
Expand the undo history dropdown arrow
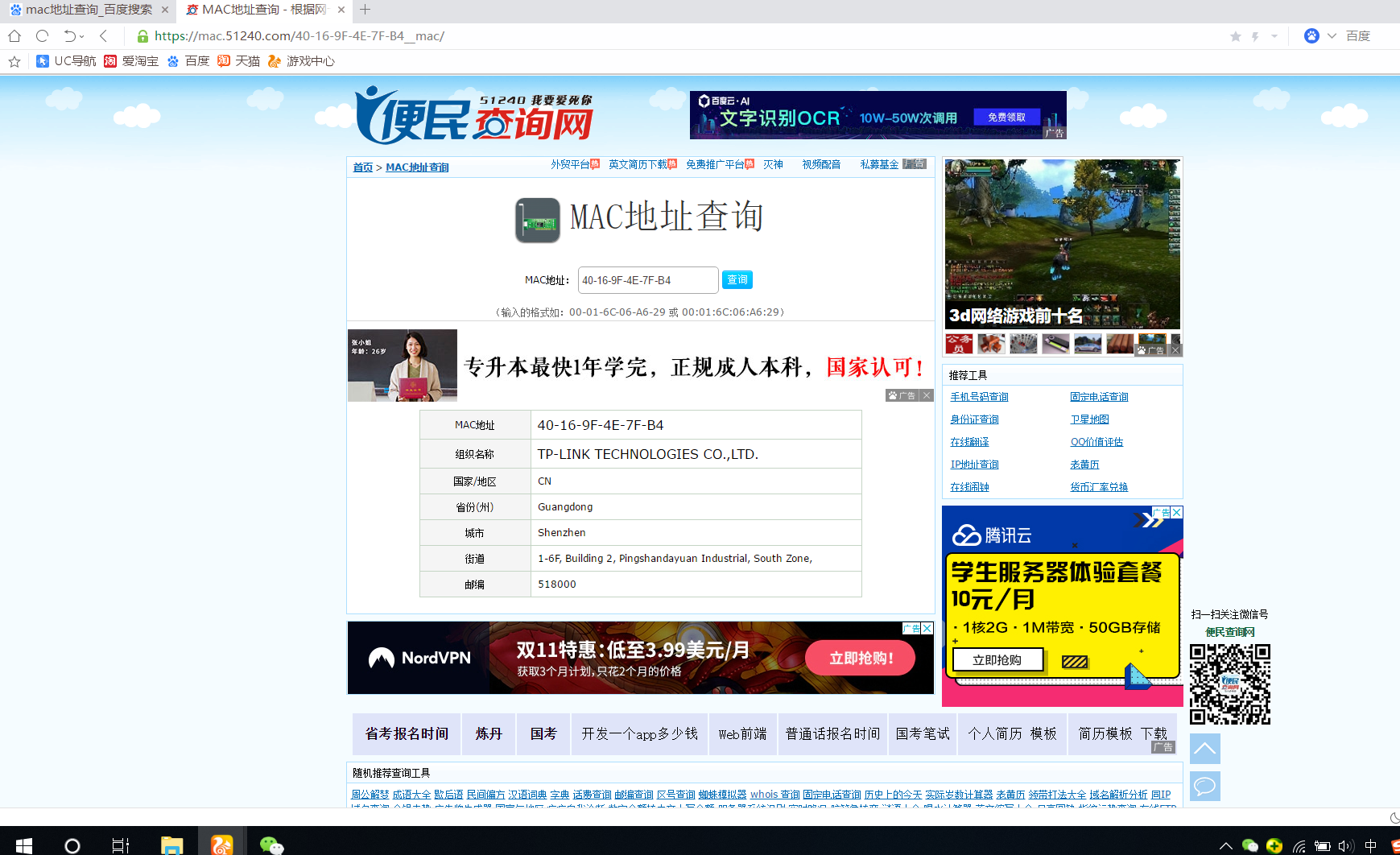82,36
